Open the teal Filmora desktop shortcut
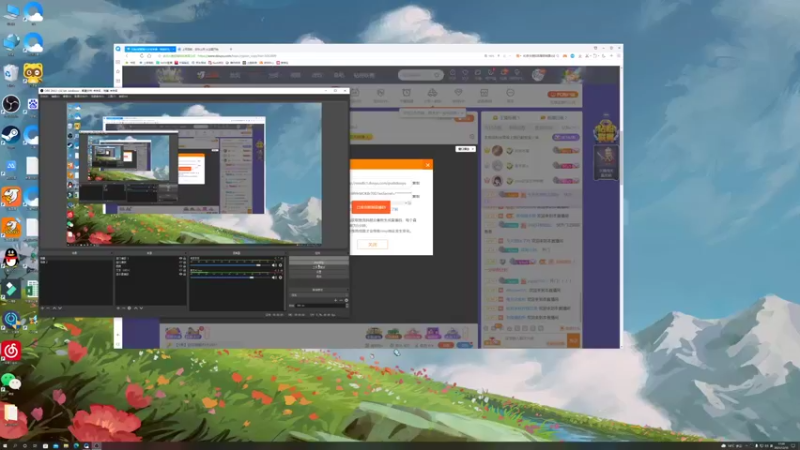The height and width of the screenshot is (450, 800). [11, 289]
